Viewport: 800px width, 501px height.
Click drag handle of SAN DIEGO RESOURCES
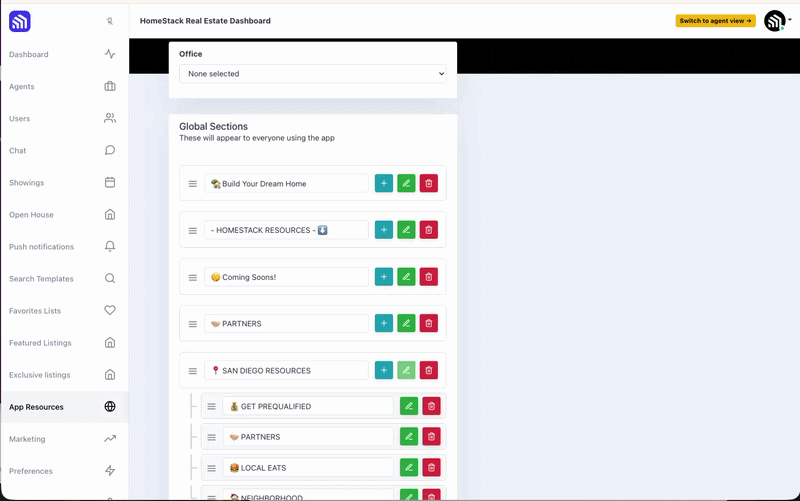[x=192, y=371]
